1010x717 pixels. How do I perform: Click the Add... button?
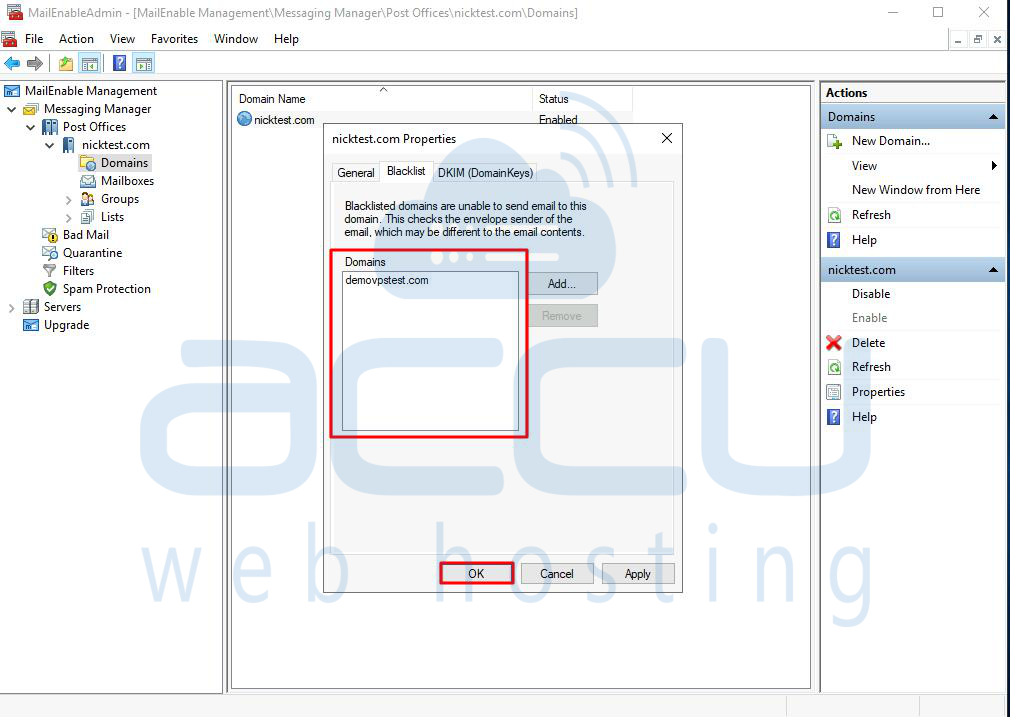click(x=562, y=284)
